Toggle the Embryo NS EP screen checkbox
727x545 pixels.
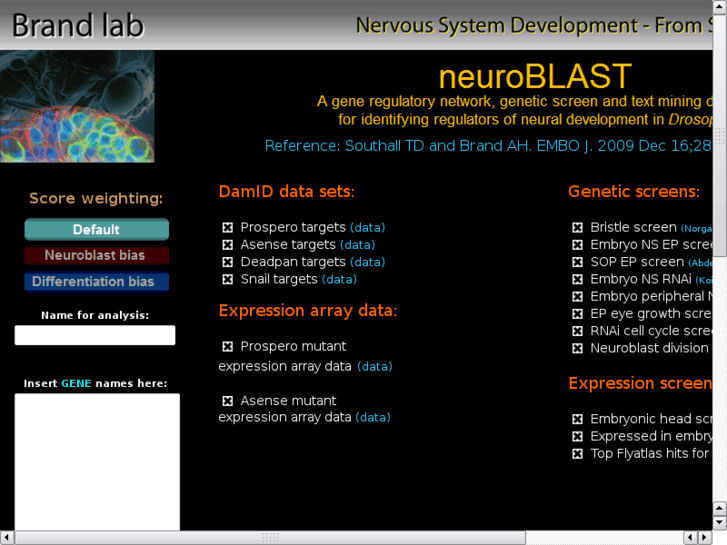(x=577, y=244)
